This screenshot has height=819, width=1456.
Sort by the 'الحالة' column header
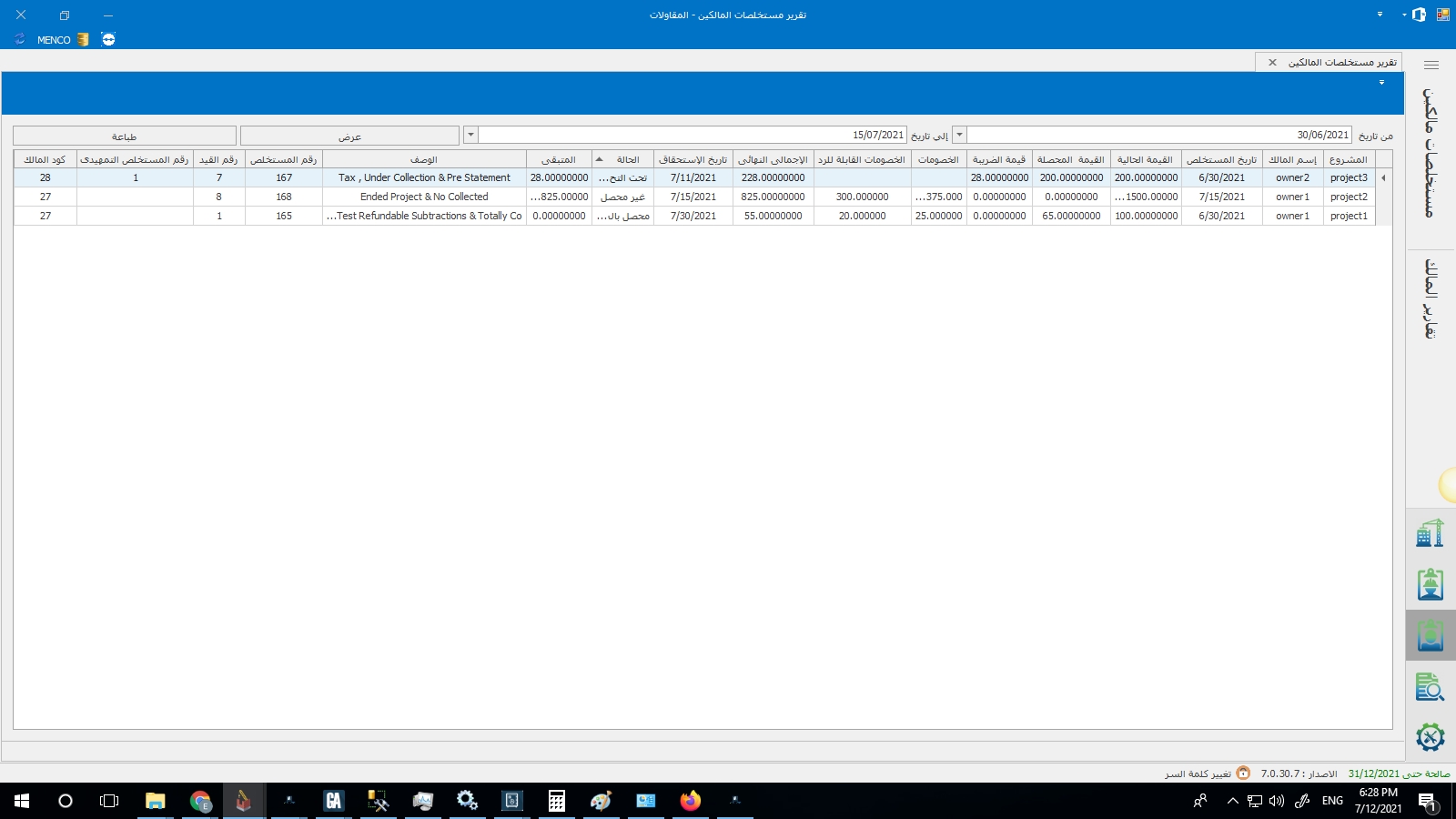point(622,159)
